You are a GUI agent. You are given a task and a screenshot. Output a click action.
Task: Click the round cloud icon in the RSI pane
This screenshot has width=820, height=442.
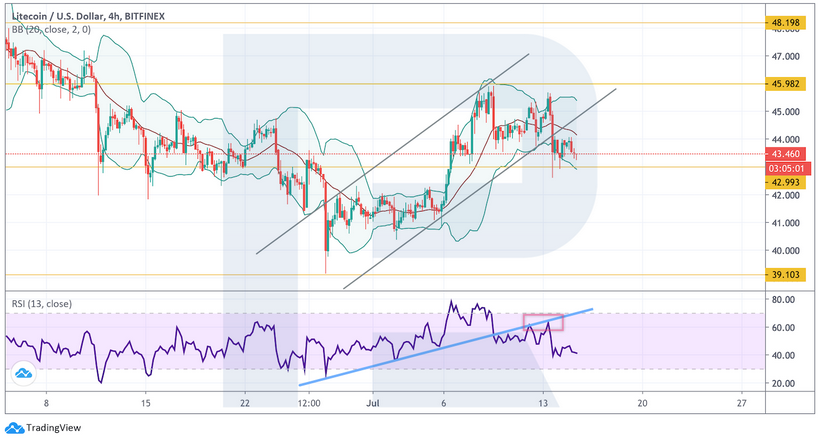click(23, 373)
